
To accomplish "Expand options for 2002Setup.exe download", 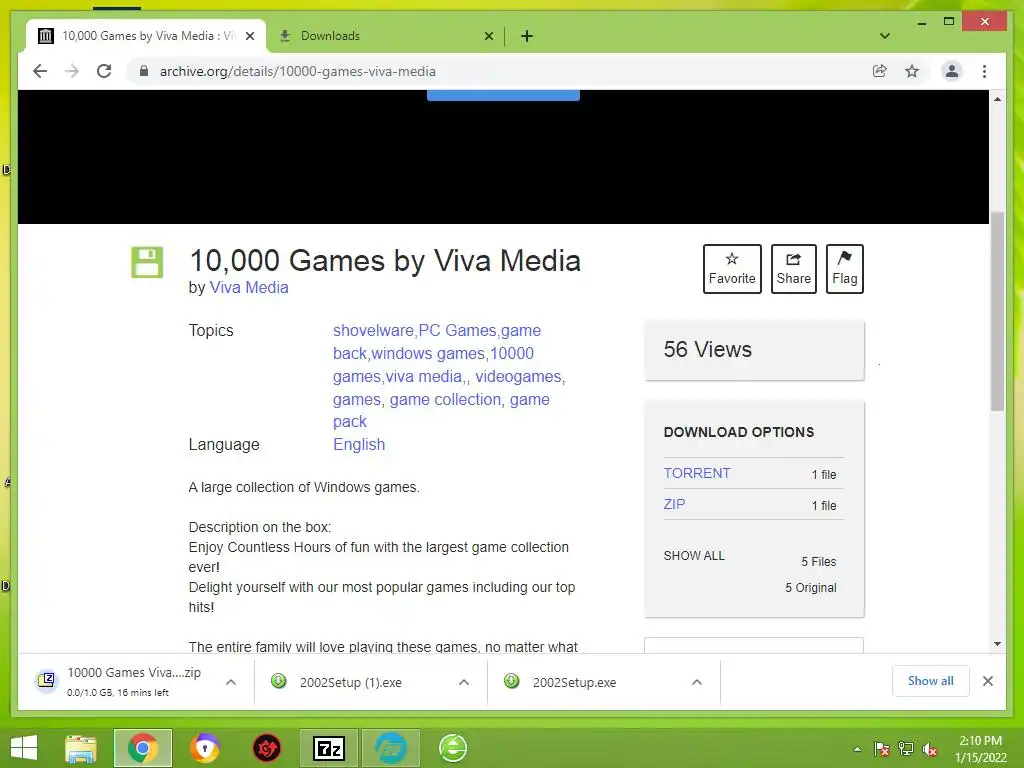I will click(x=697, y=682).
